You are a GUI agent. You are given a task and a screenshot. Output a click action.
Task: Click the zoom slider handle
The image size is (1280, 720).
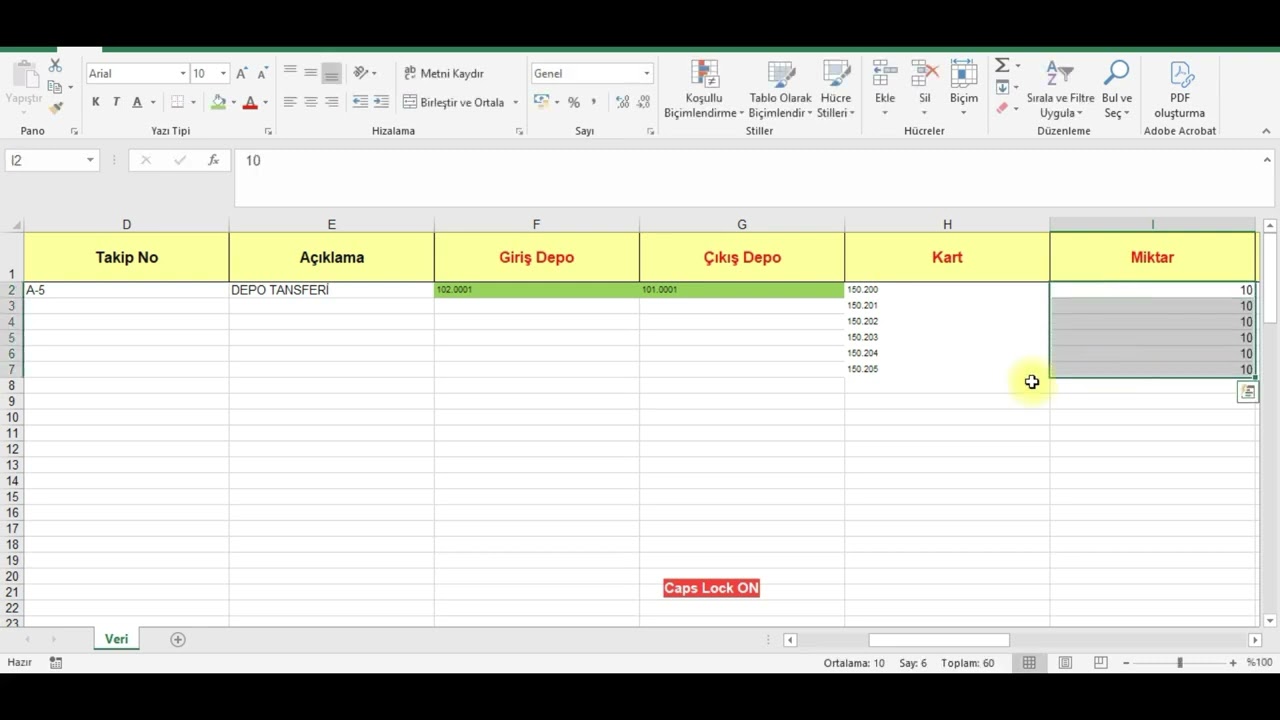point(1179,662)
